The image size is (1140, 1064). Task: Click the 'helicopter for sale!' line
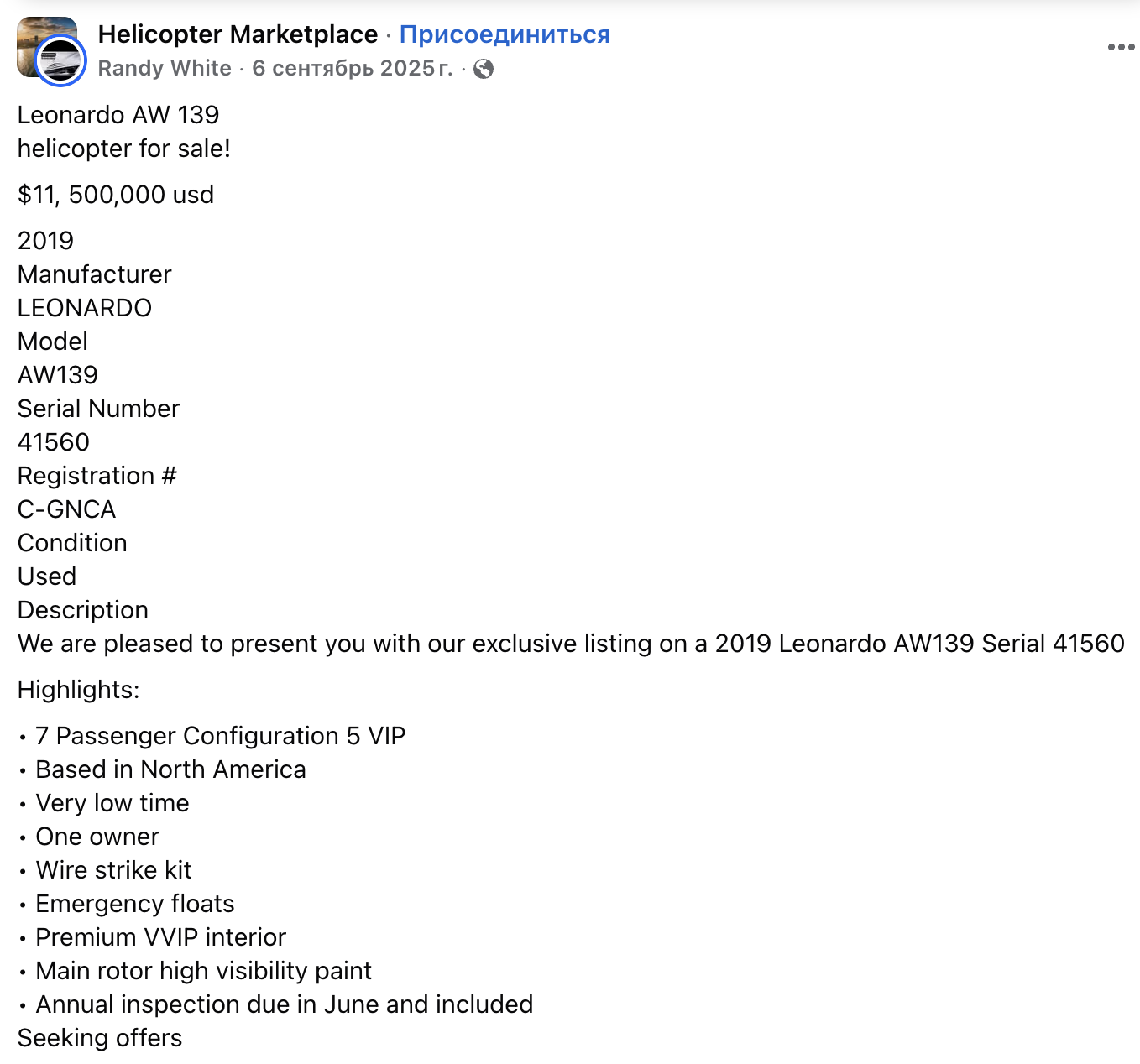[x=124, y=149]
